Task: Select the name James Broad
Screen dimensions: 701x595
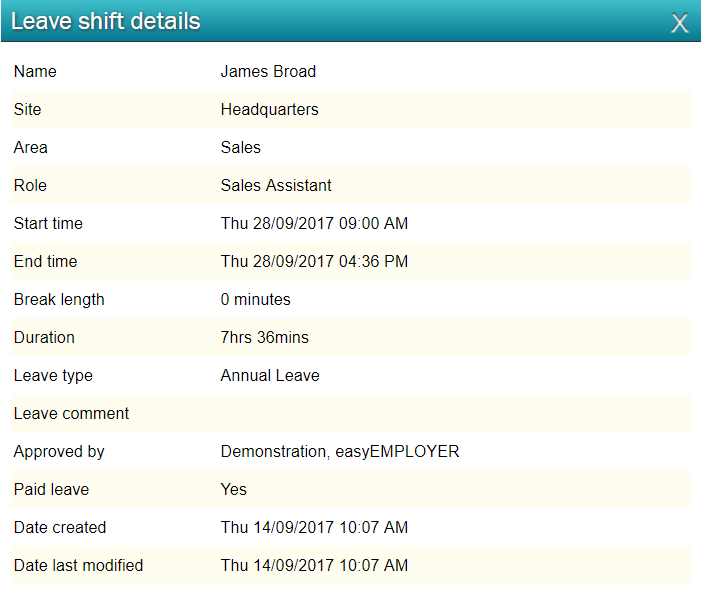Action: tap(268, 72)
